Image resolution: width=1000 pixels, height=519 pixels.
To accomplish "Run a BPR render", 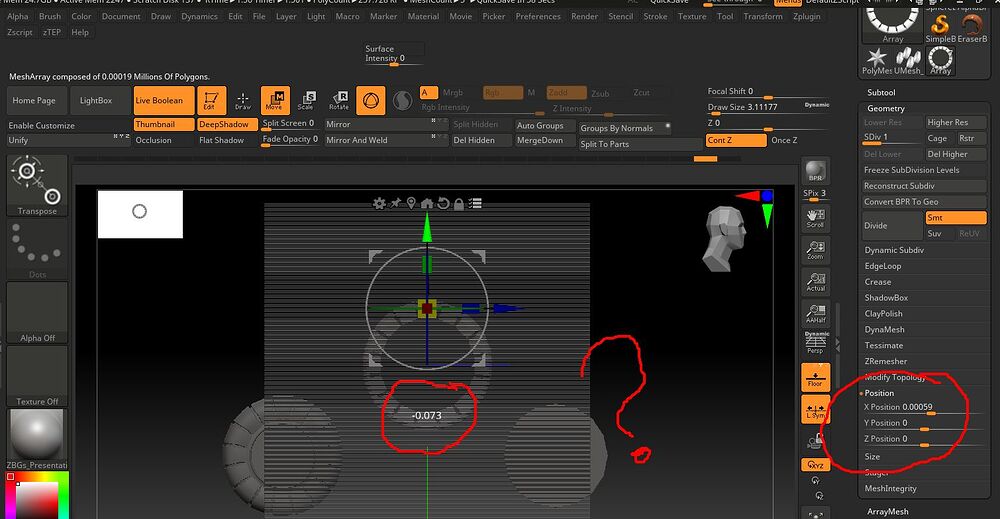I will tap(815, 171).
